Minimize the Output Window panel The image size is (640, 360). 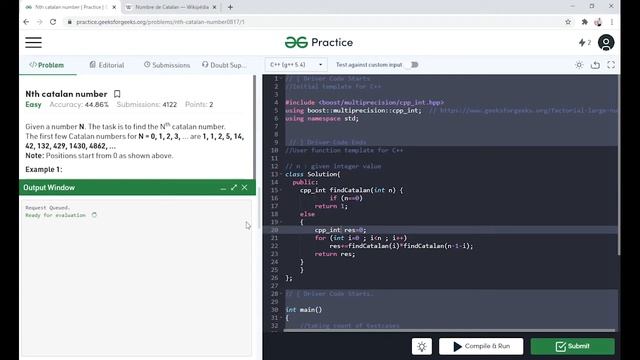click(223, 188)
